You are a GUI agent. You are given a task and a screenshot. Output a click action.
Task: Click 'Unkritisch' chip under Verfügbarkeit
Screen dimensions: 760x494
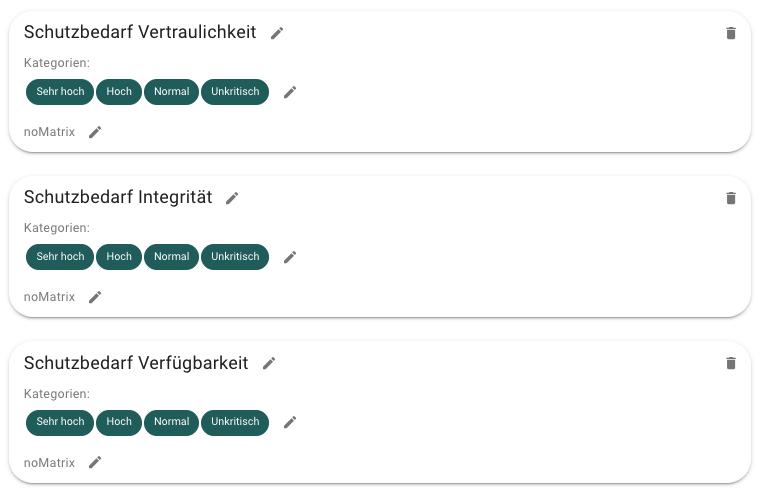(x=235, y=422)
